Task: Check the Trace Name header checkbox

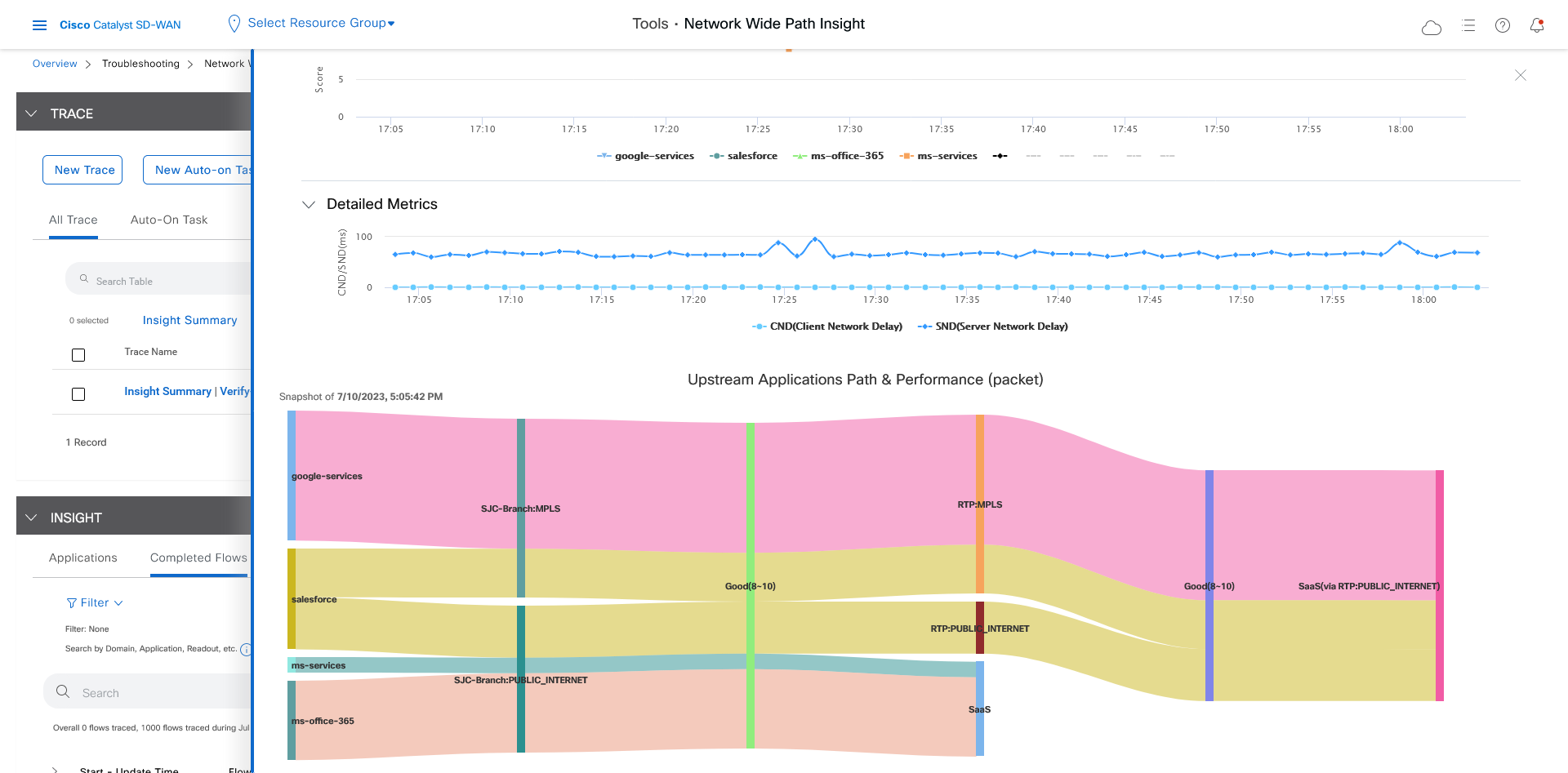Action: [x=78, y=355]
